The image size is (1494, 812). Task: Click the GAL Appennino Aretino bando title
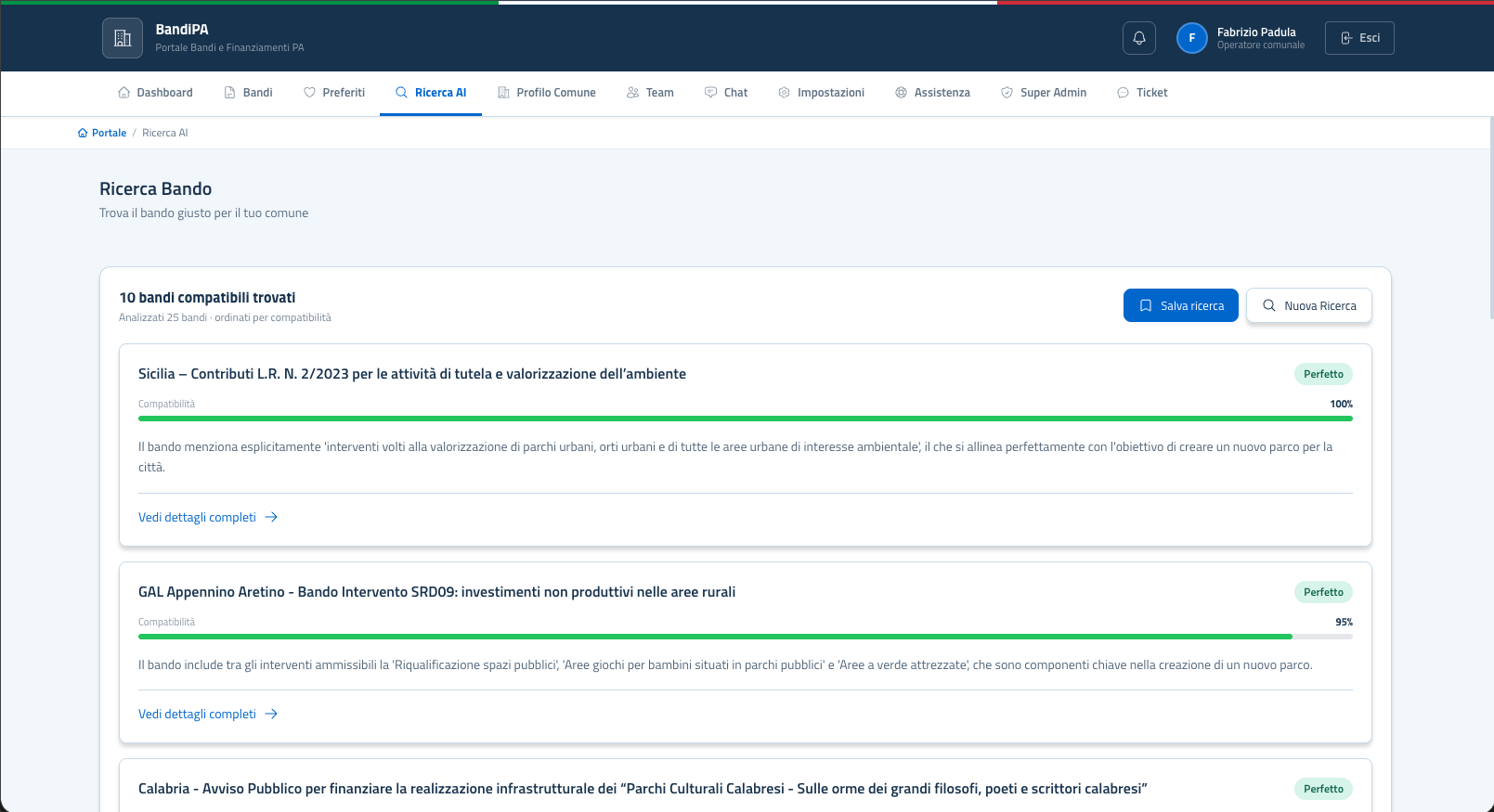point(436,592)
